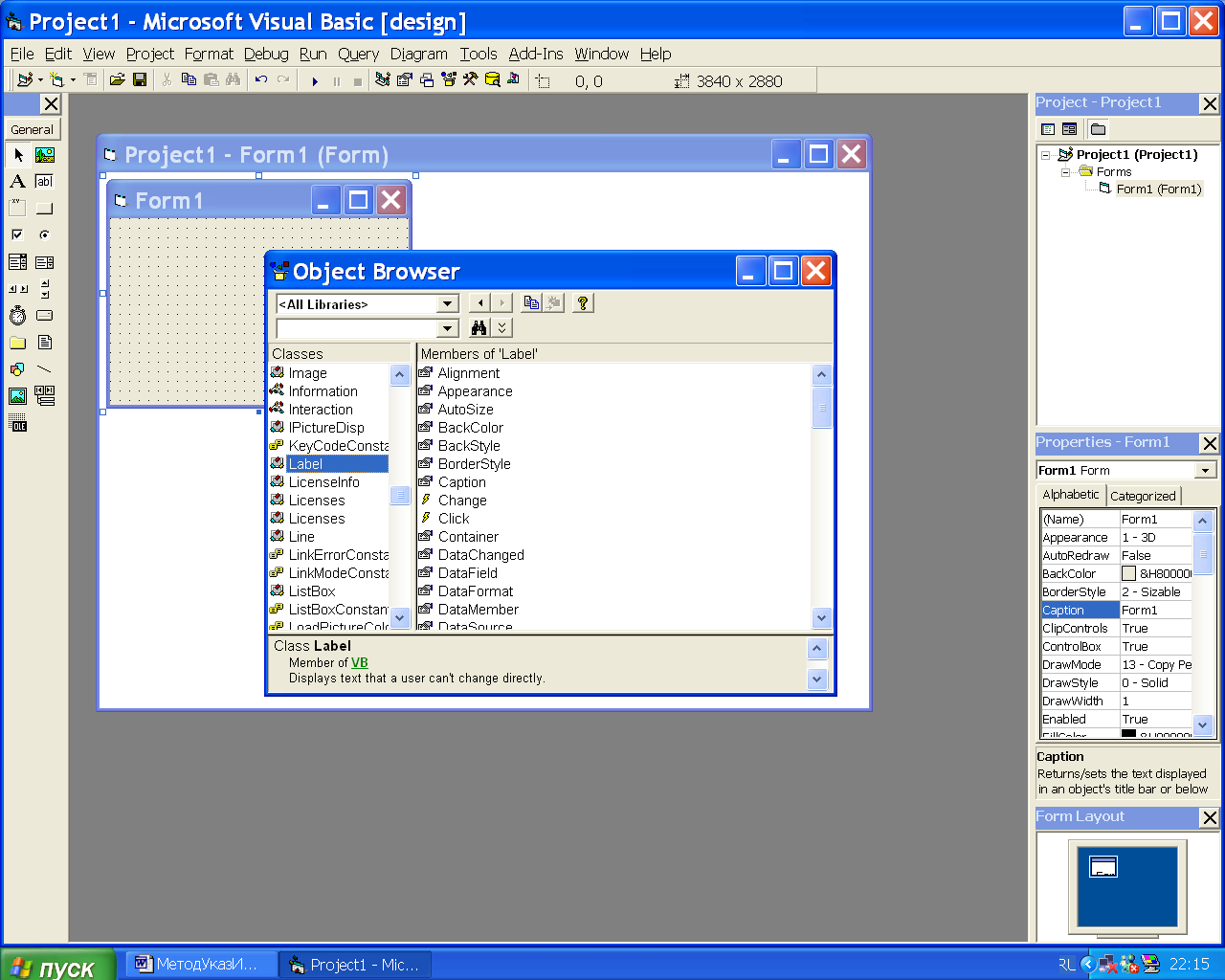Open the Debug menu
Image resolution: width=1225 pixels, height=980 pixels.
[x=266, y=54]
